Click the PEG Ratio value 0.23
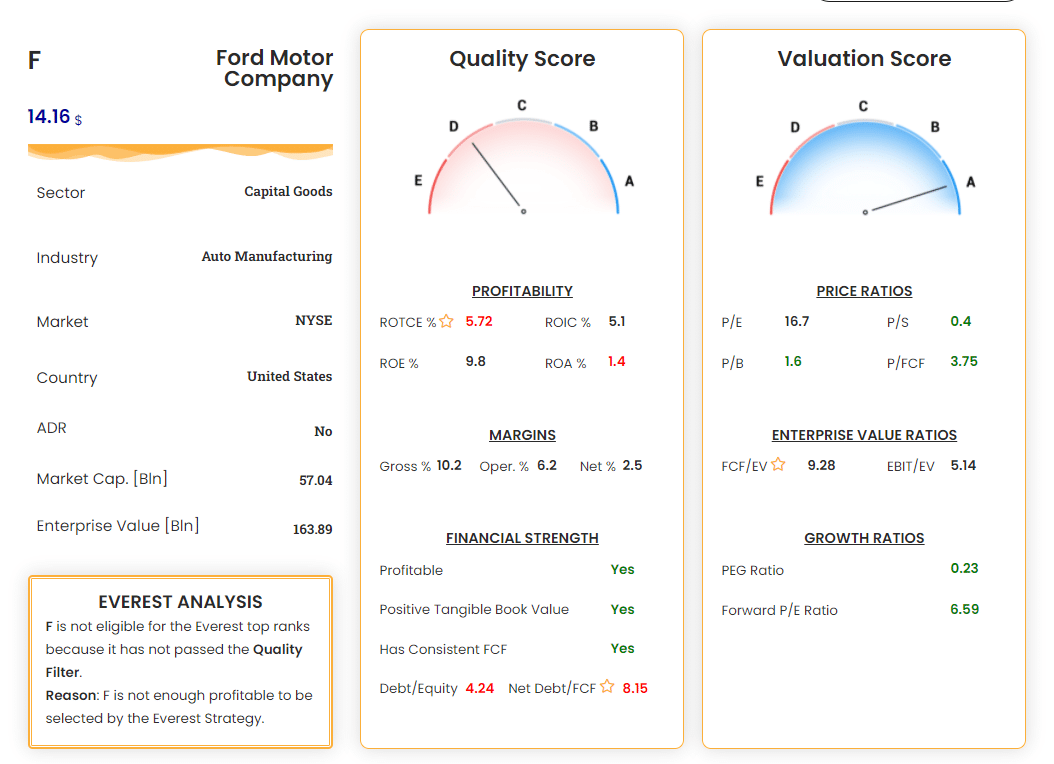This screenshot has height=764, width=1054. click(965, 568)
